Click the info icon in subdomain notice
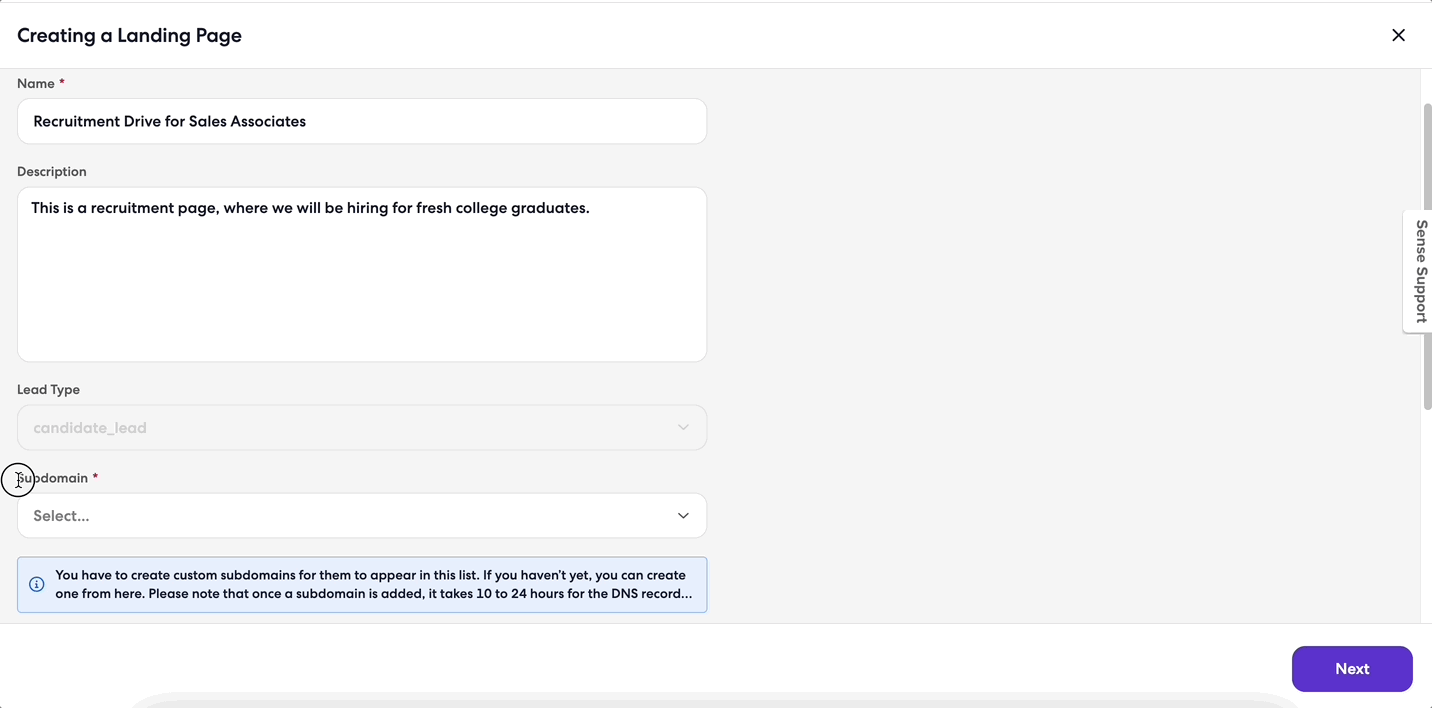Image resolution: width=1432 pixels, height=708 pixels. [37, 584]
